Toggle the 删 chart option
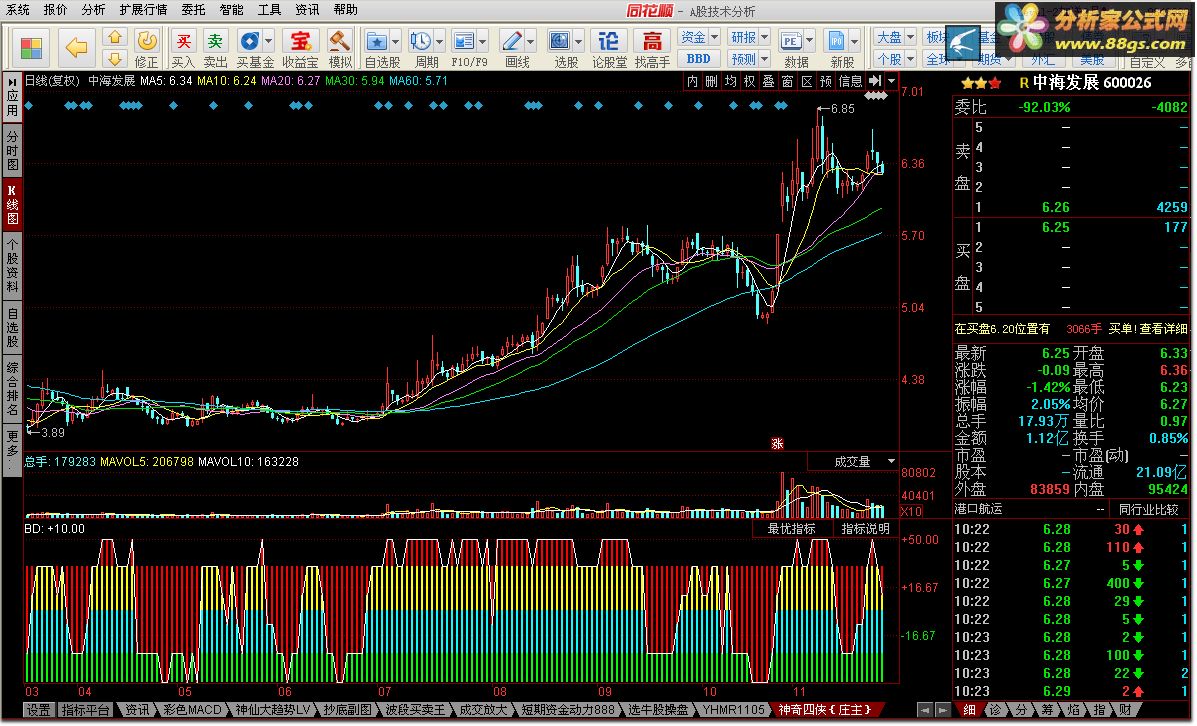This screenshot has width=1197, height=726. click(711, 81)
